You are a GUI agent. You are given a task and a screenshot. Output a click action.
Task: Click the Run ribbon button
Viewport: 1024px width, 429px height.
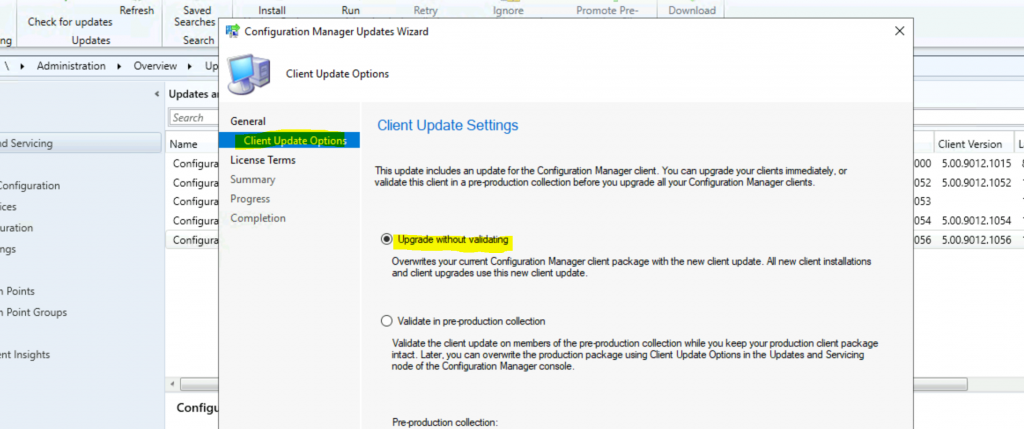(x=351, y=10)
